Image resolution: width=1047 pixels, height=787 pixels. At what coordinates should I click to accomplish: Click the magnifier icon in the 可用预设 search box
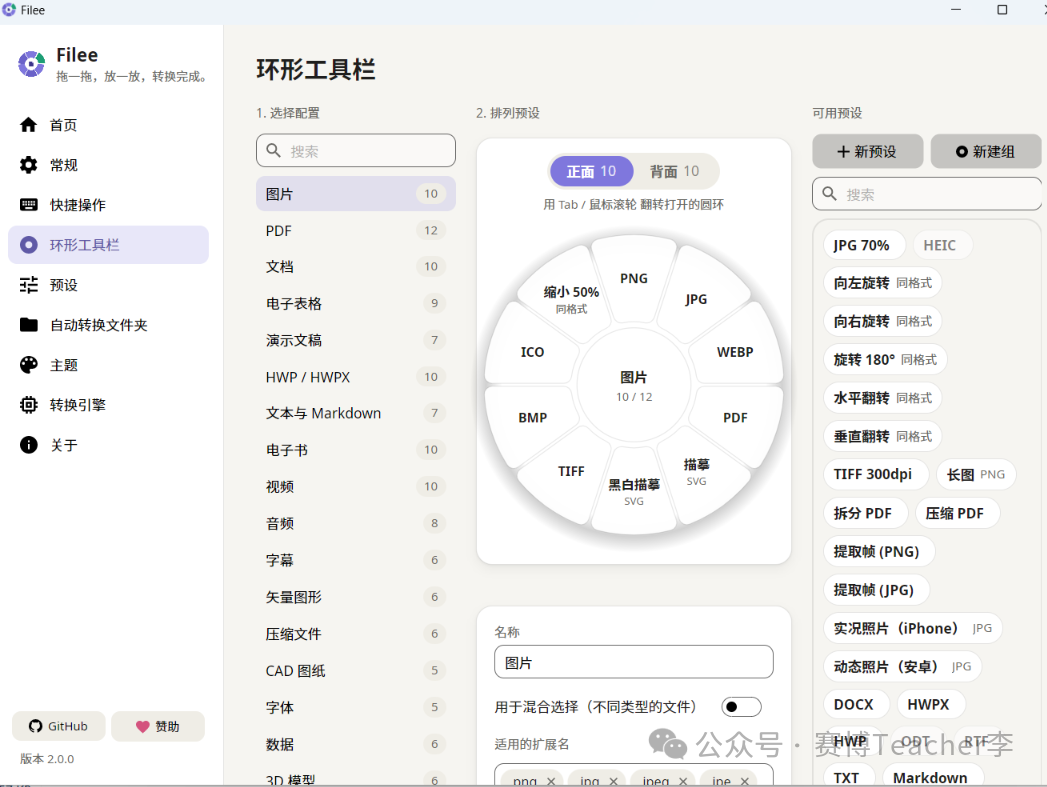pos(829,194)
